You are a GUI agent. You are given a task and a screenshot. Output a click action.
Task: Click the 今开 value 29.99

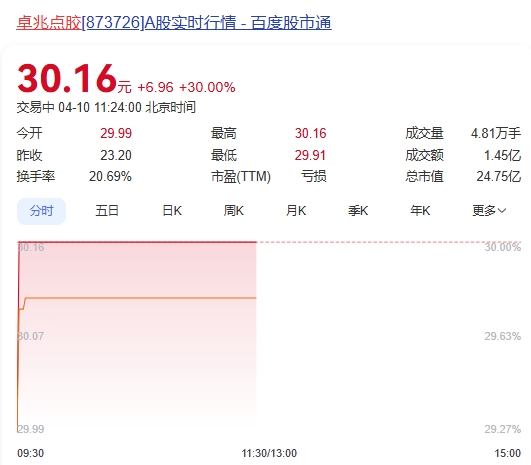coord(116,133)
